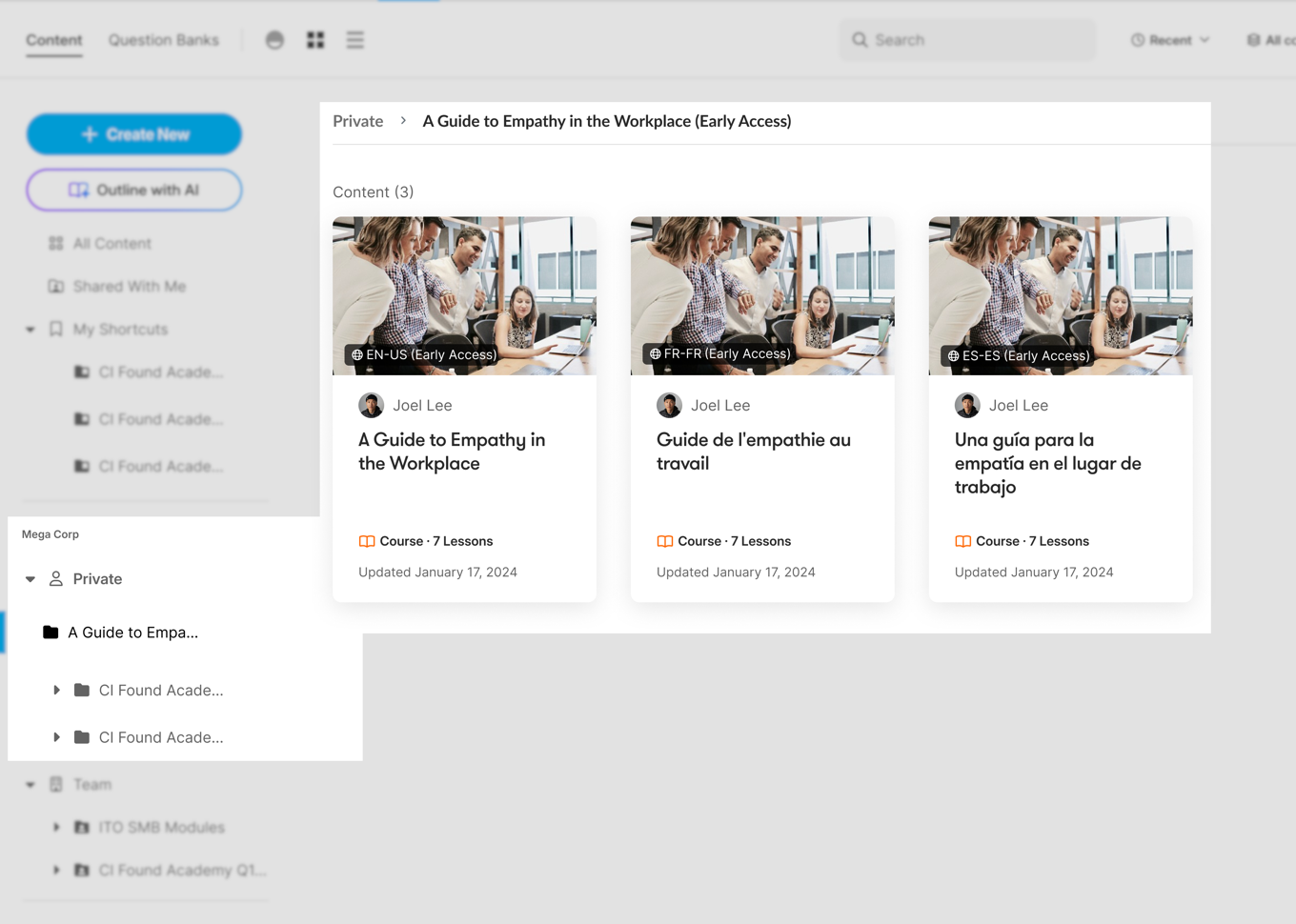Click Outline with AI button
Viewport: 1296px width, 924px height.
(134, 191)
